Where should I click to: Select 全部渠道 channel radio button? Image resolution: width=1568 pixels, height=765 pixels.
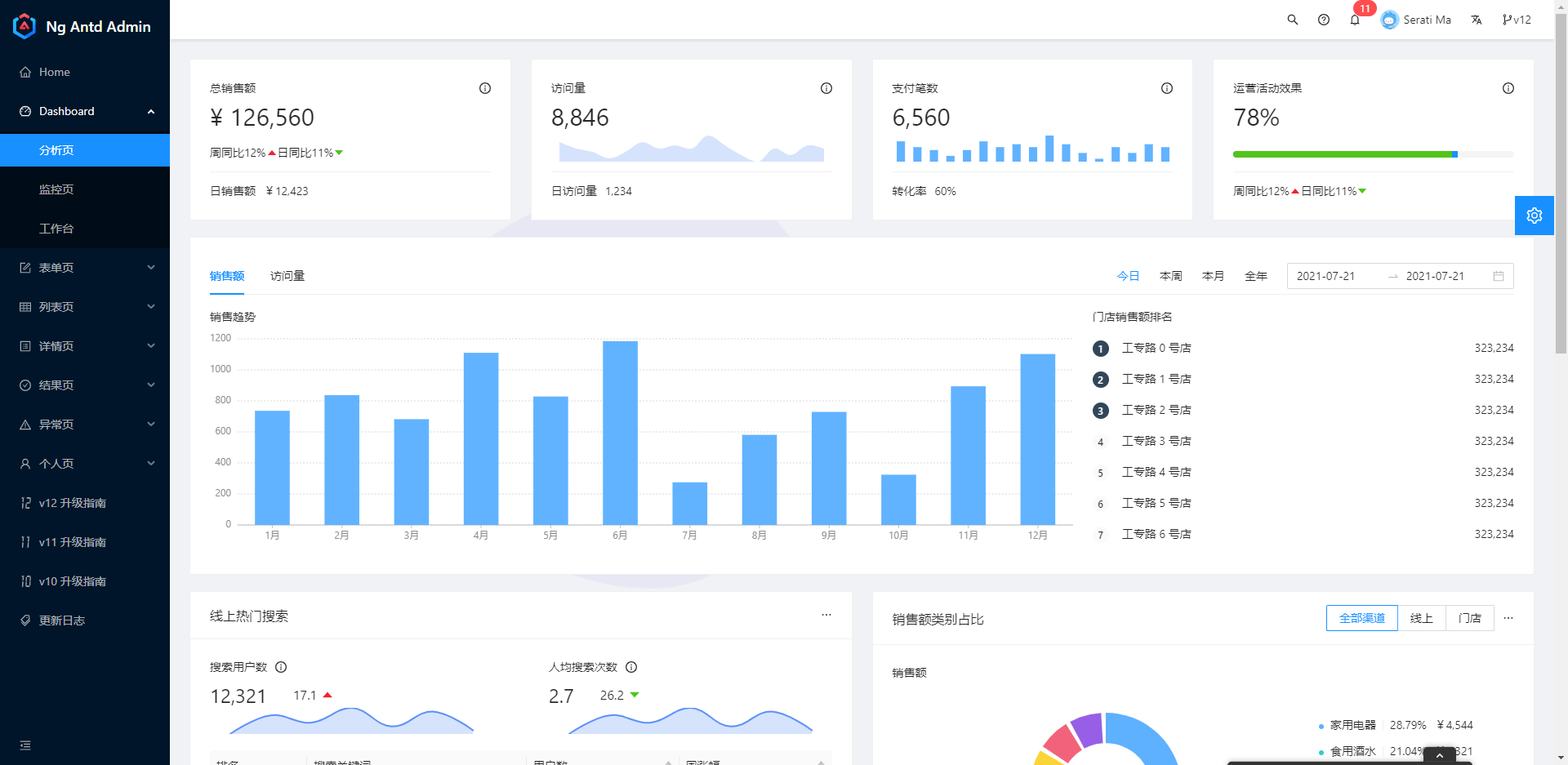(x=1361, y=618)
